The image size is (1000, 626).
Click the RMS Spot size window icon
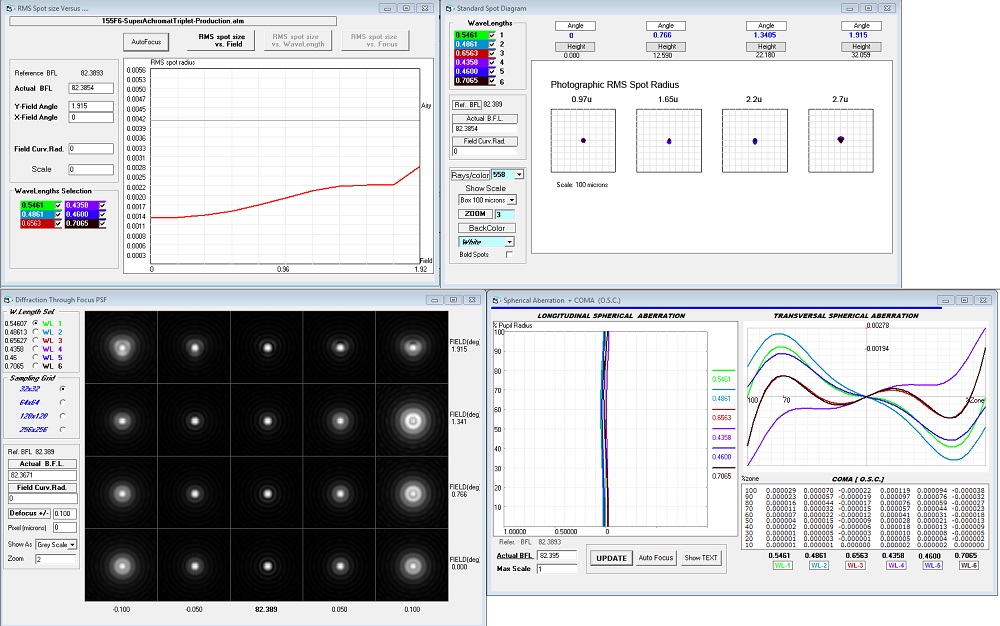pos(9,7)
